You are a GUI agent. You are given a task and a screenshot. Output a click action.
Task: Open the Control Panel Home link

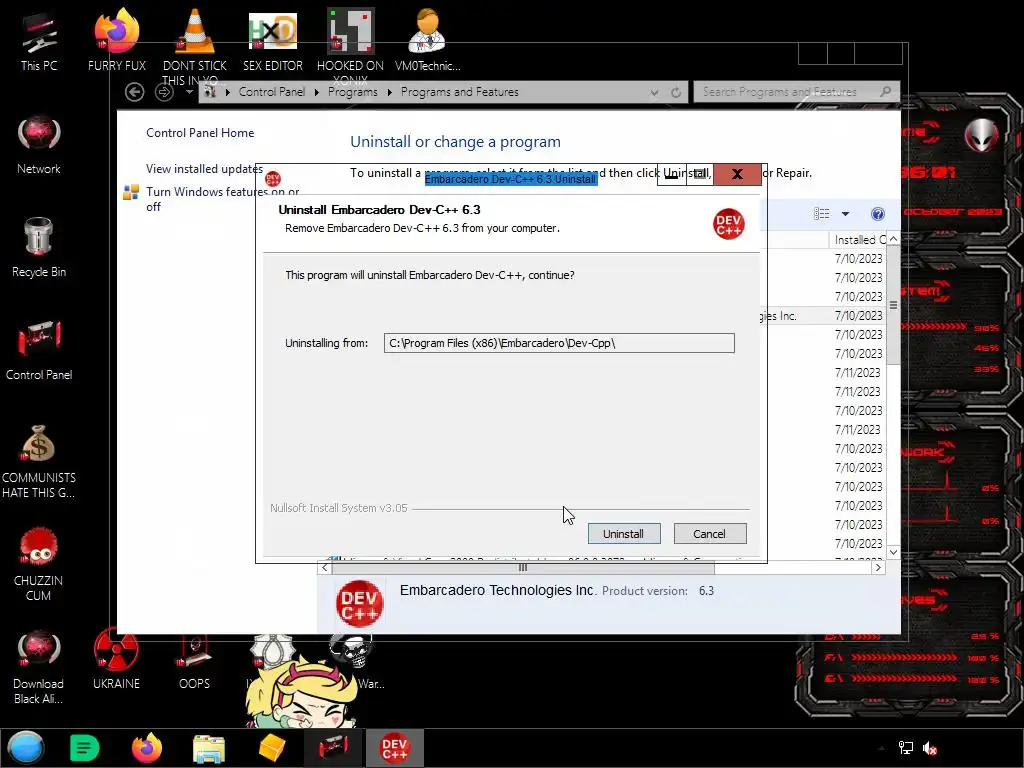click(200, 133)
